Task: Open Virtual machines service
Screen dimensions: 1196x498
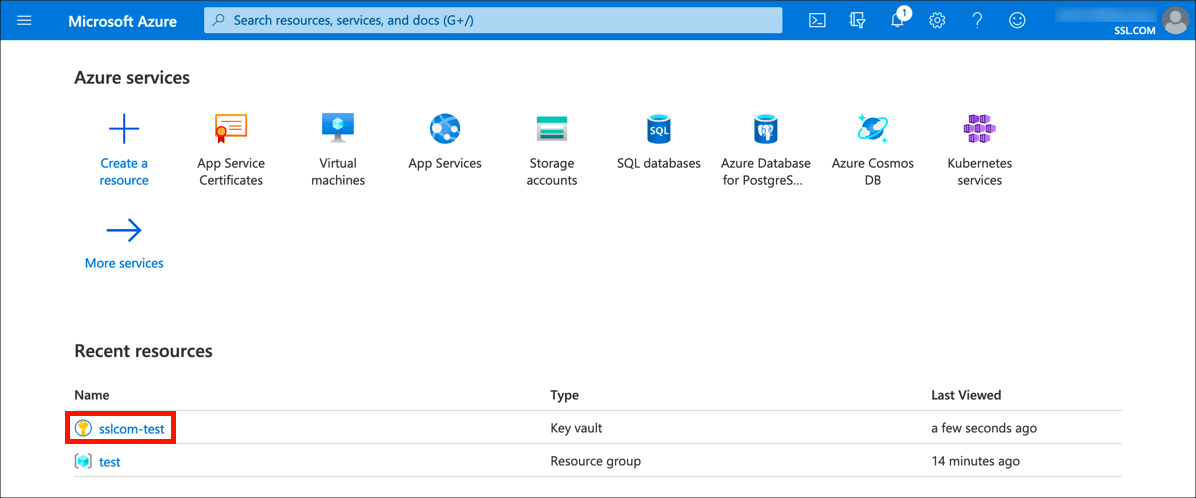Action: 338,129
